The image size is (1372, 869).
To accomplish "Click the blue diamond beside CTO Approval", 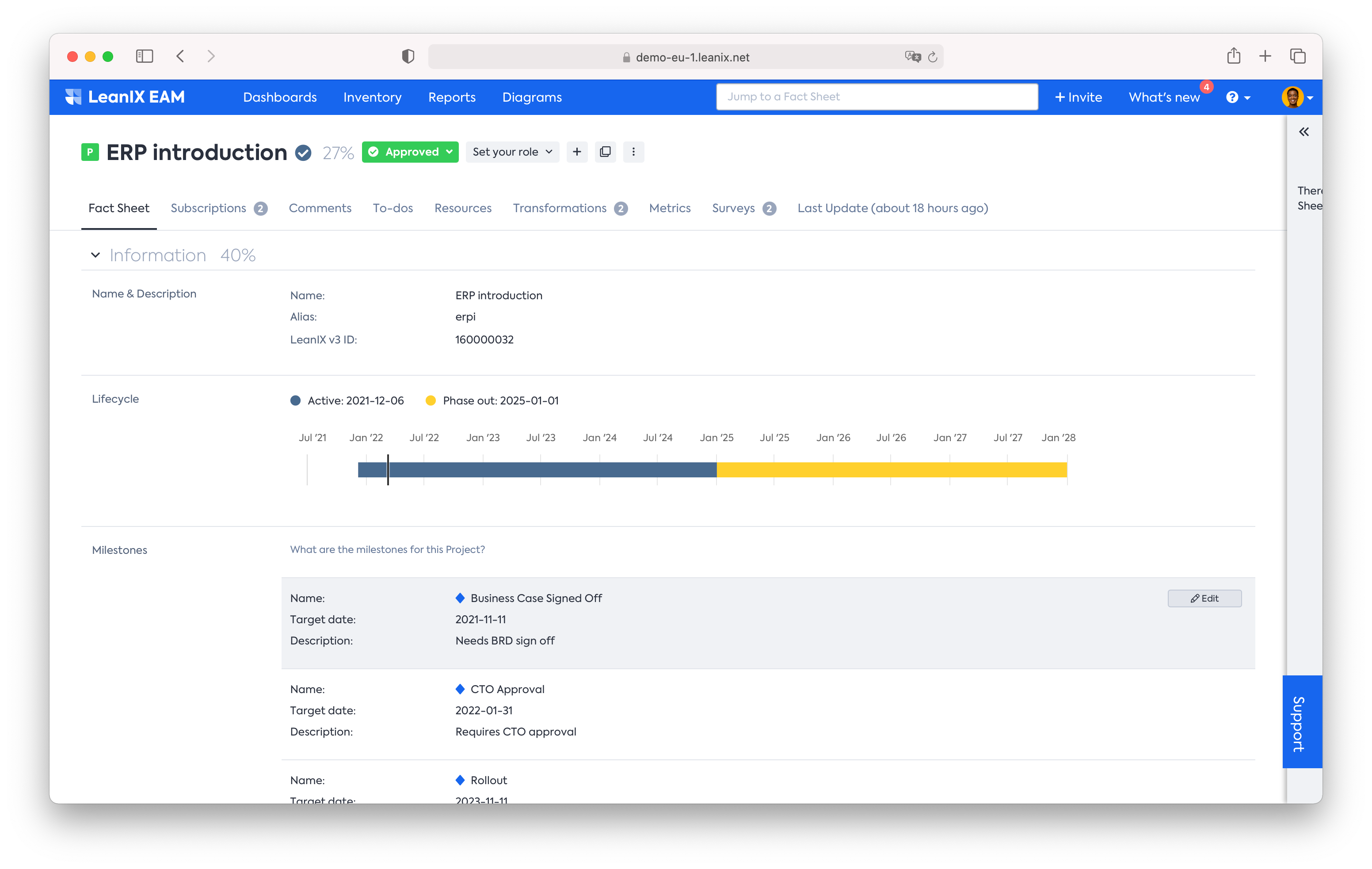I will click(x=460, y=689).
